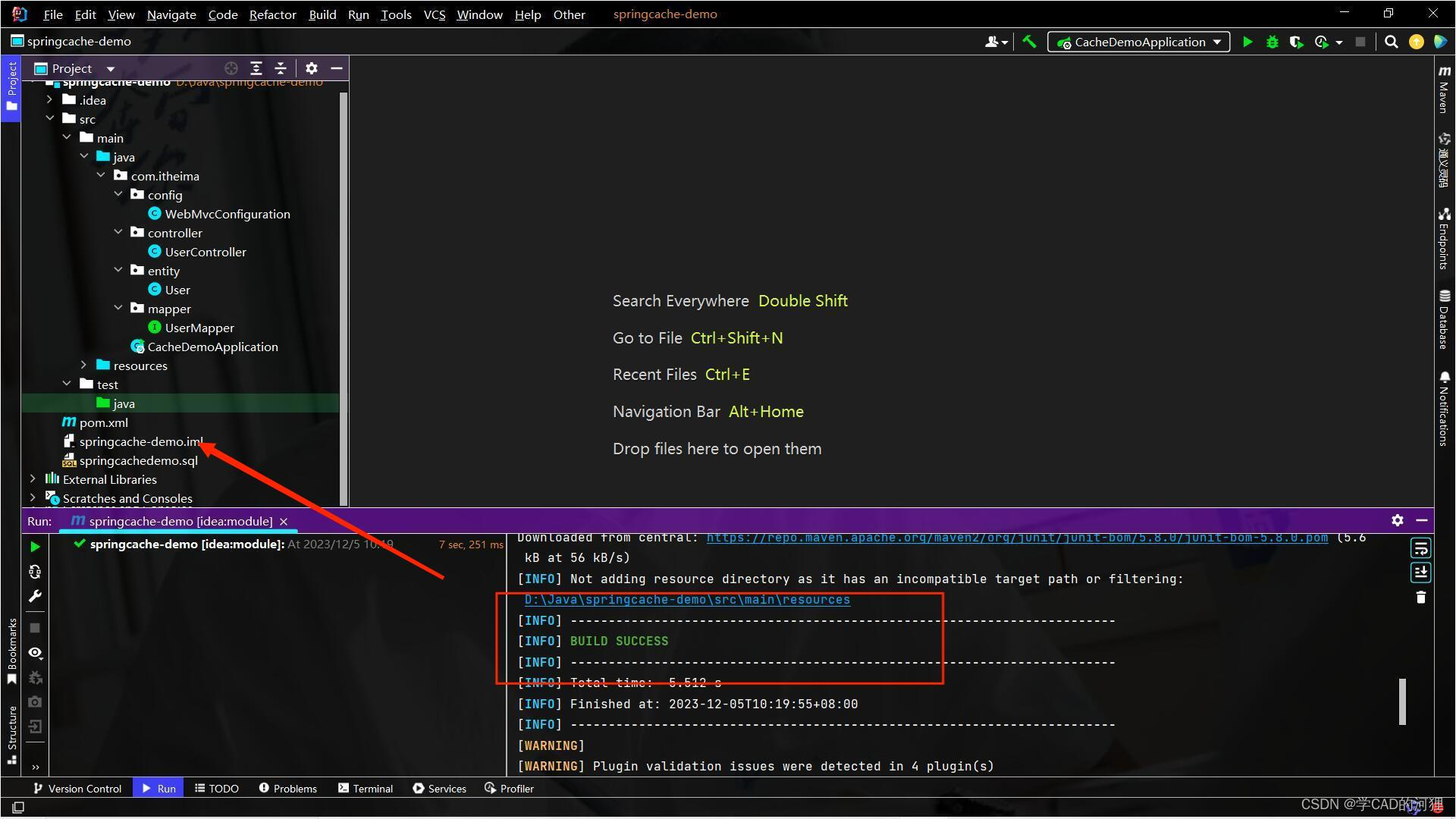Click Select Opened File crosshair icon
Viewport: 1456px width, 819px height.
pos(231,68)
